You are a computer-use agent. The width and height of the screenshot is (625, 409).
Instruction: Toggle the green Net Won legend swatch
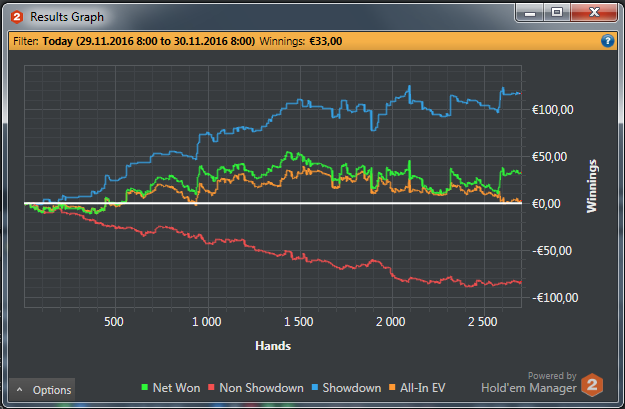pos(145,387)
